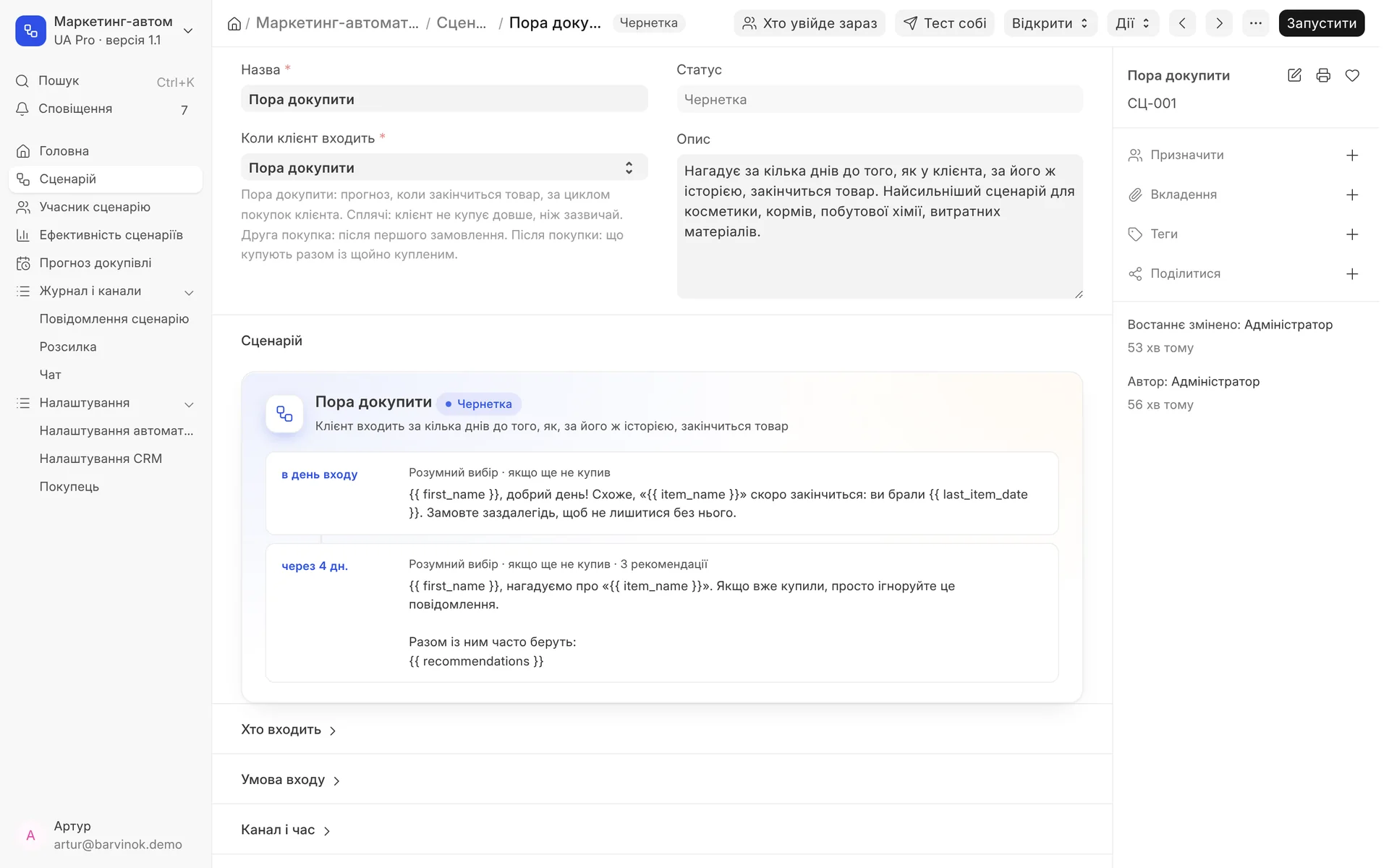The height and width of the screenshot is (868, 1389).
Task: Expand the Умова входу section
Action: click(x=291, y=780)
